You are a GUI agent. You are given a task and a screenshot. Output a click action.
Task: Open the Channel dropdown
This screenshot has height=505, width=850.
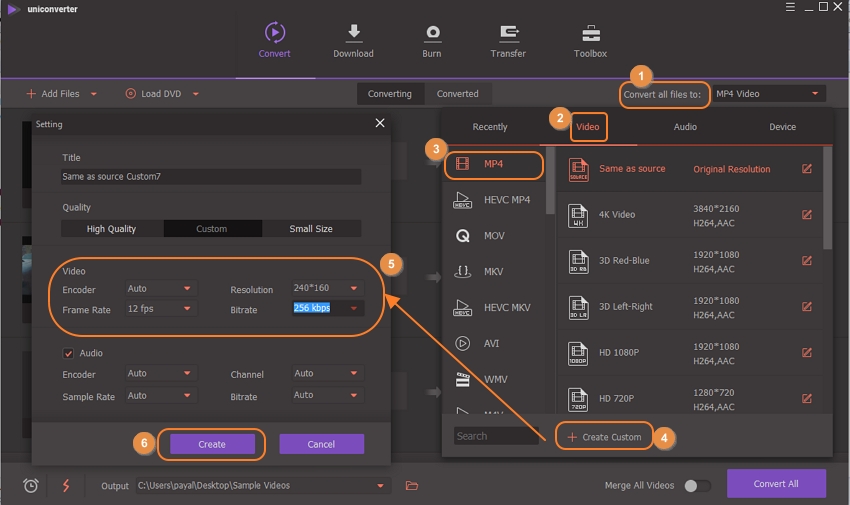(327, 373)
